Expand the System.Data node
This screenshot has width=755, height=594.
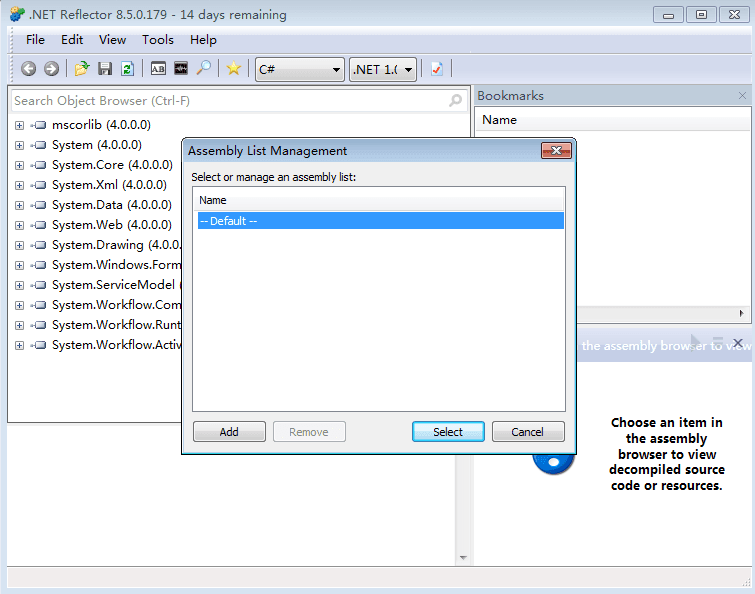click(19, 205)
